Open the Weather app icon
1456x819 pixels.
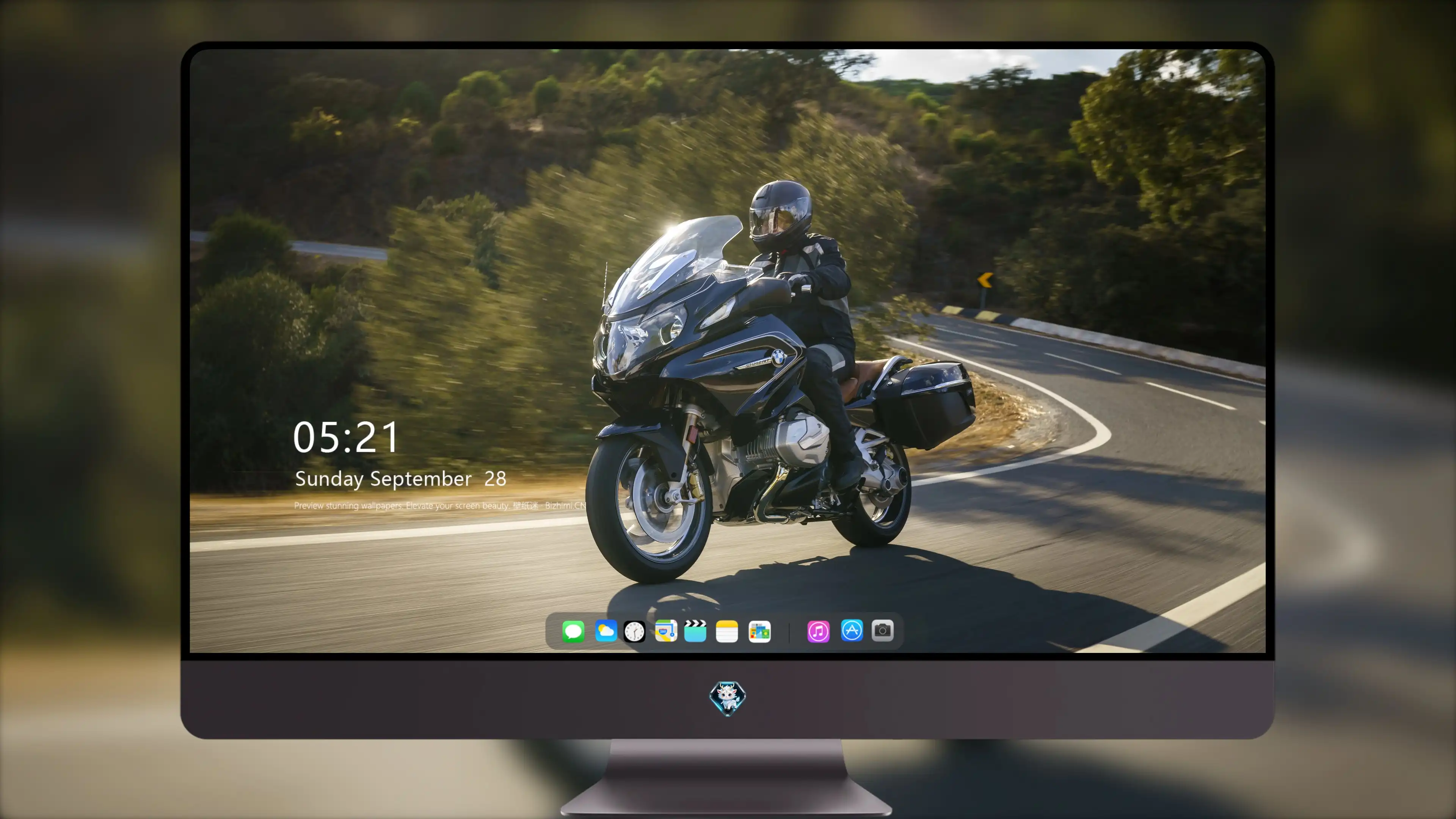[606, 631]
